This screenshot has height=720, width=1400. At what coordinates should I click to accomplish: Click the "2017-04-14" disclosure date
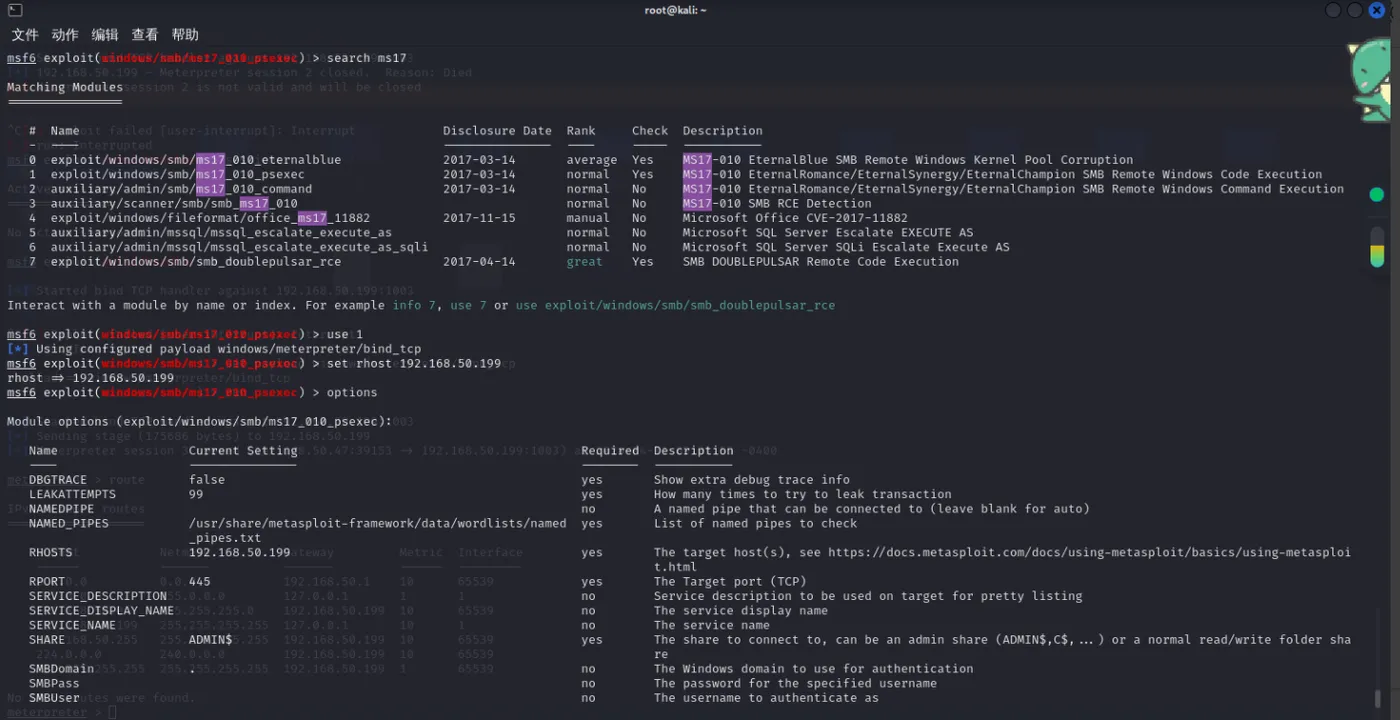pos(479,262)
